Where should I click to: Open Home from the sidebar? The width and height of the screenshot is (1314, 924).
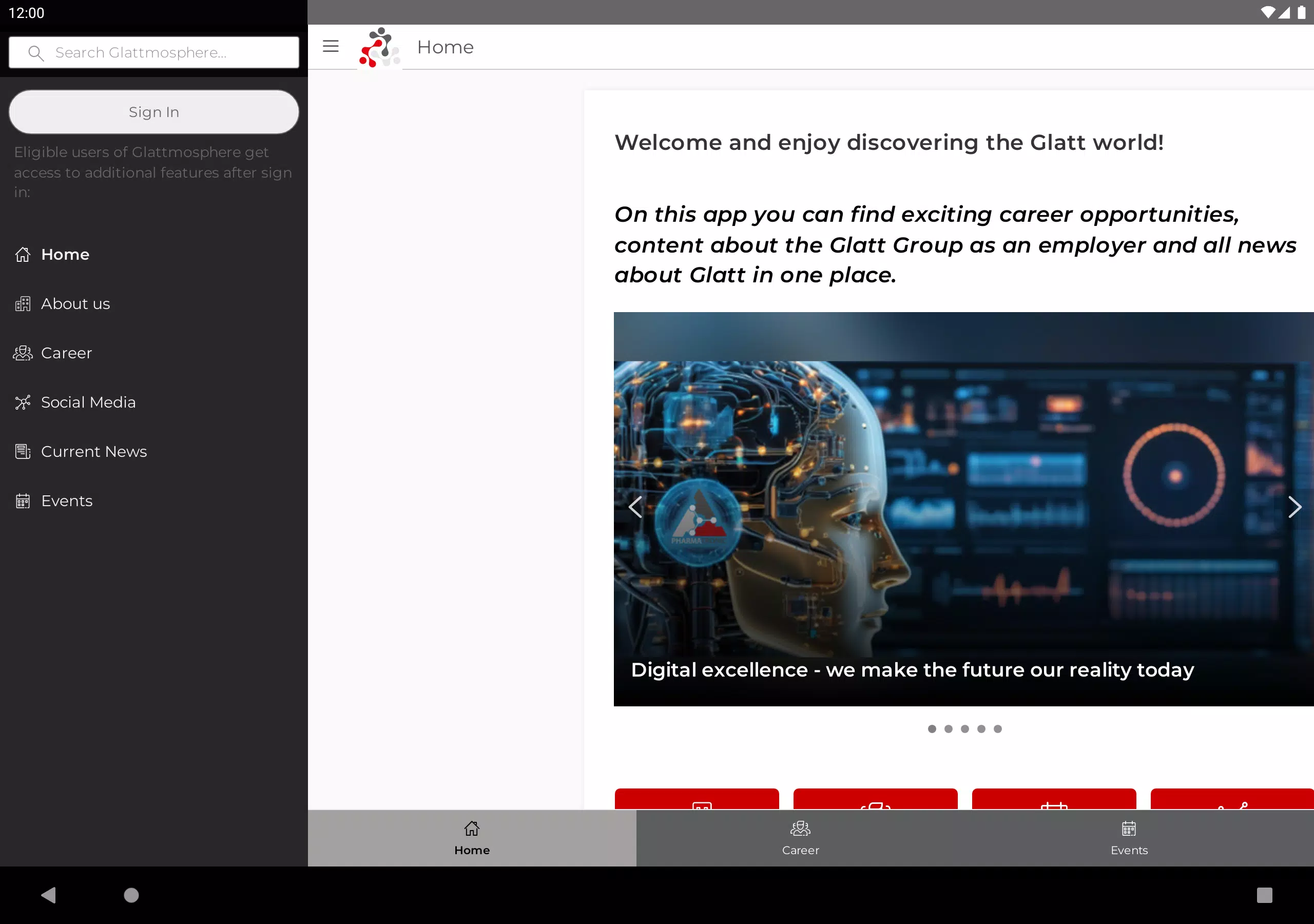(65, 254)
